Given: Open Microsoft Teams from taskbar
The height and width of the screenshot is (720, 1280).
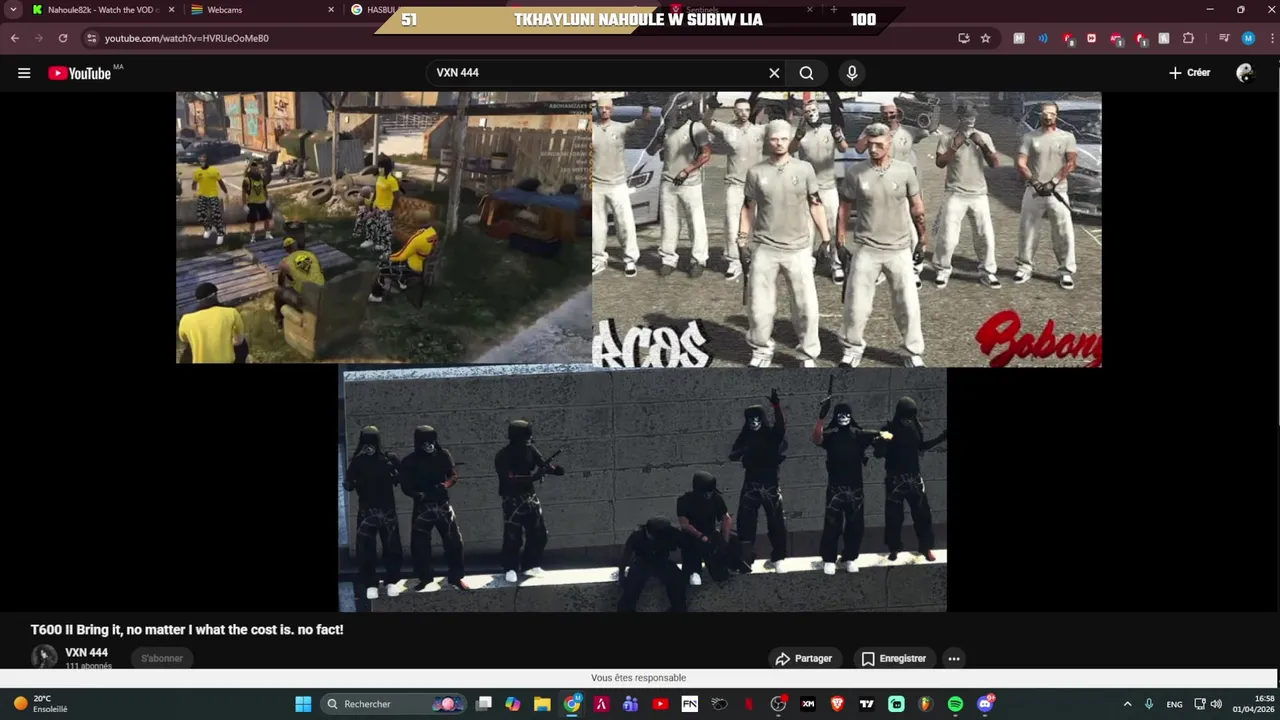Looking at the screenshot, I should 630,704.
